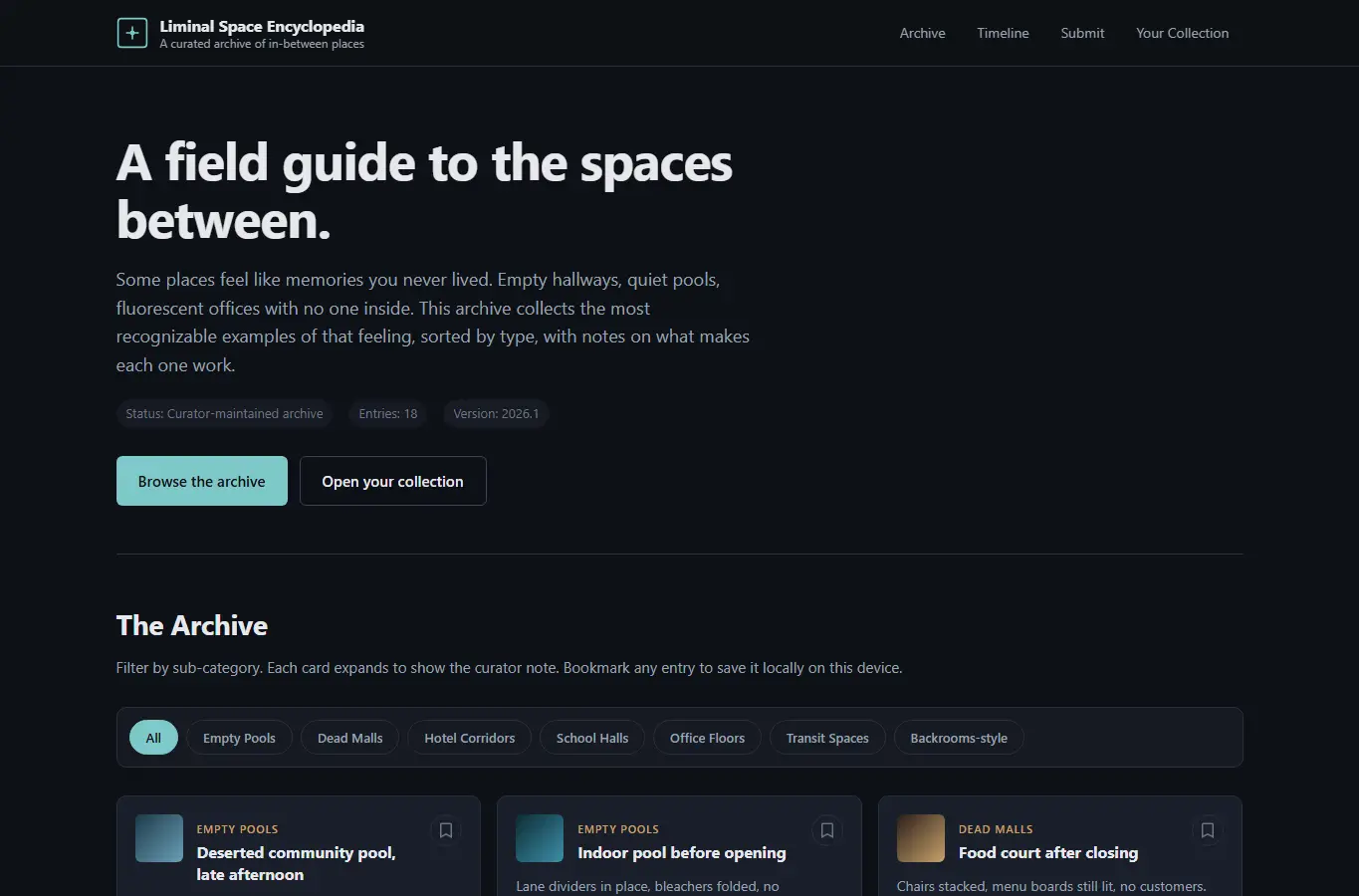The width and height of the screenshot is (1359, 896).
Task: Click the Deserted community pool thumbnail swatch
Action: coord(159,838)
